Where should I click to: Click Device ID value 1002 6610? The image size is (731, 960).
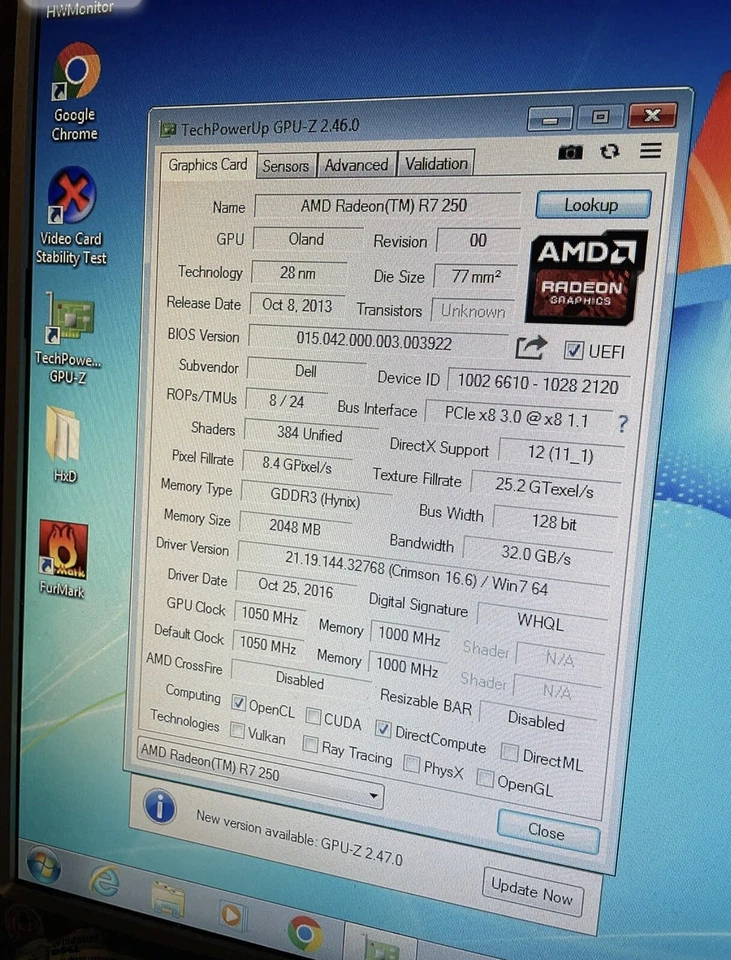point(538,384)
